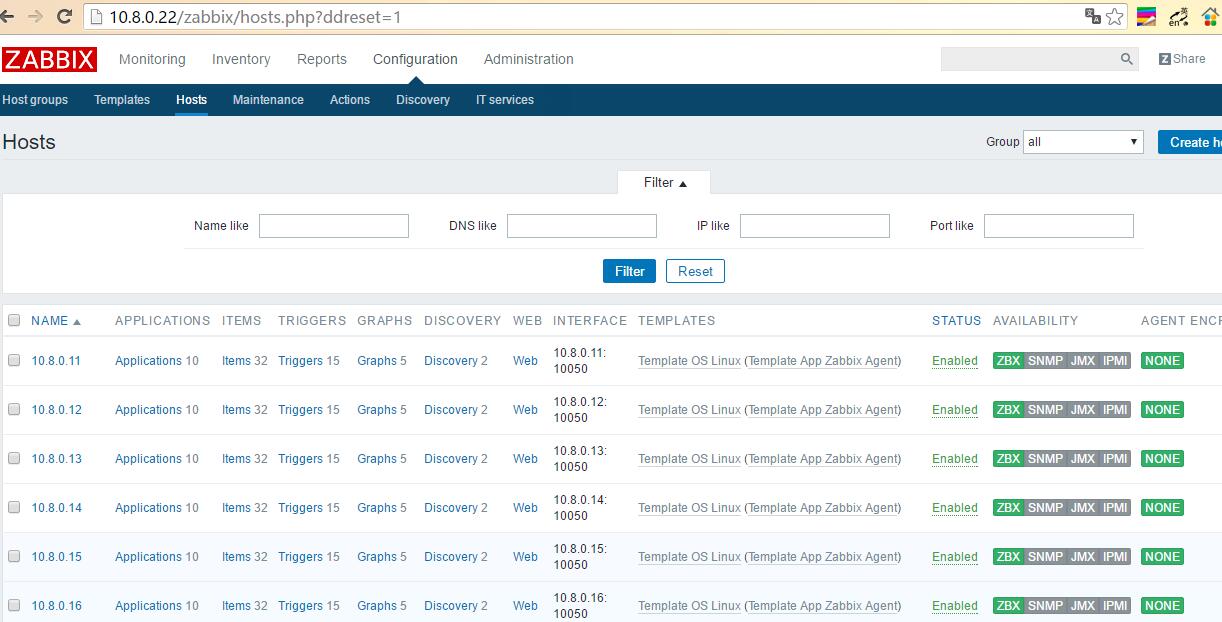The width and height of the screenshot is (1222, 622).
Task: Go to Discovery submenu
Action: tap(423, 100)
